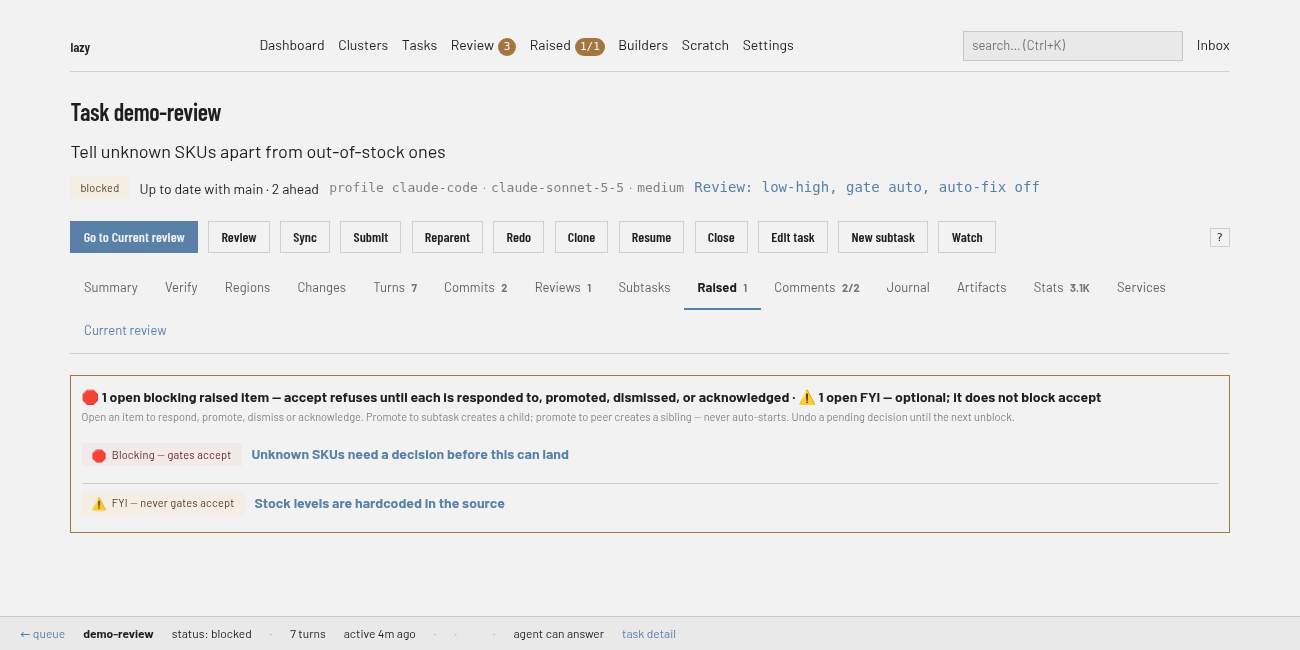
Task: Click the queue back link in footer
Action: coord(42,634)
